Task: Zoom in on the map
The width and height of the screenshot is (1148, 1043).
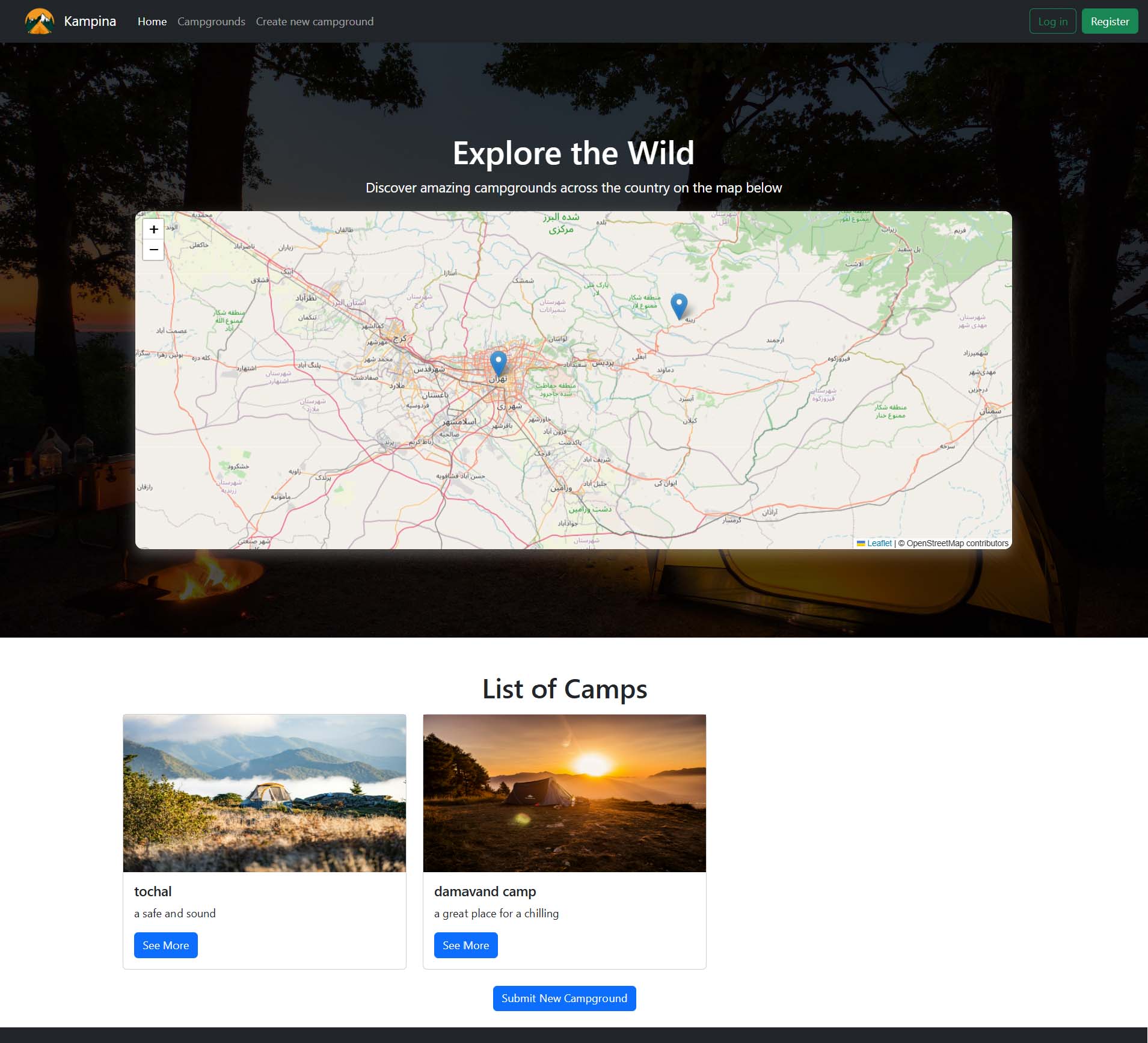Action: coord(153,229)
